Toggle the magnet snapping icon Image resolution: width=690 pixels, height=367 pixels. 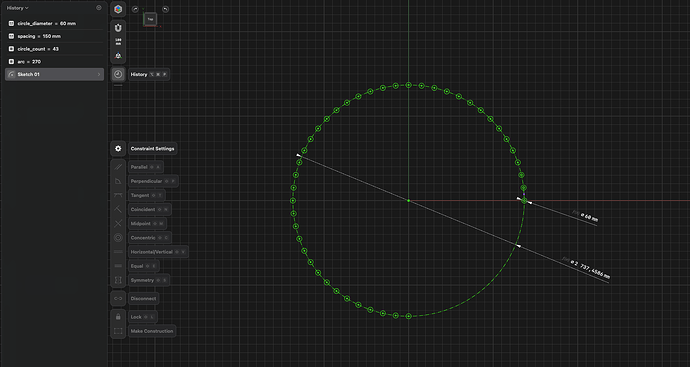(118, 28)
